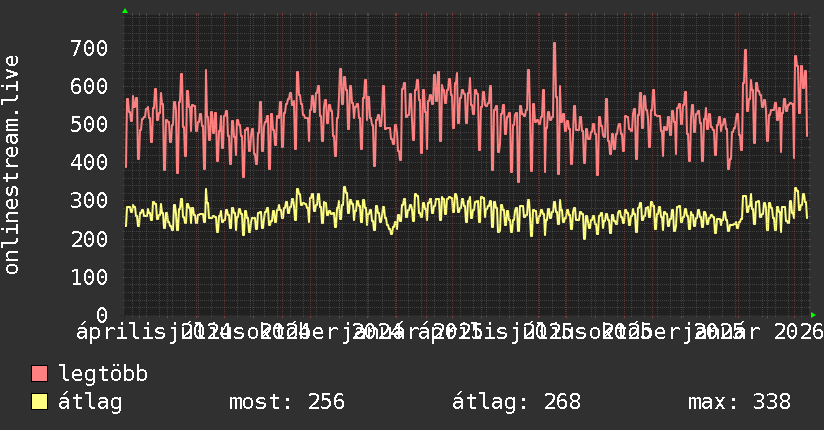The height and width of the screenshot is (430, 824).
Task: Click the 'max: 338' value
Action: click(x=739, y=402)
